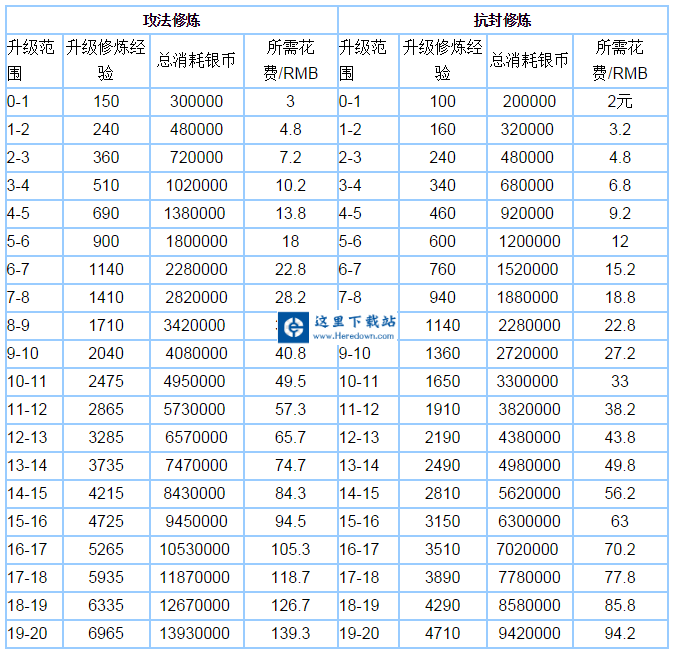Click the 139.3 cost cell

click(290, 634)
